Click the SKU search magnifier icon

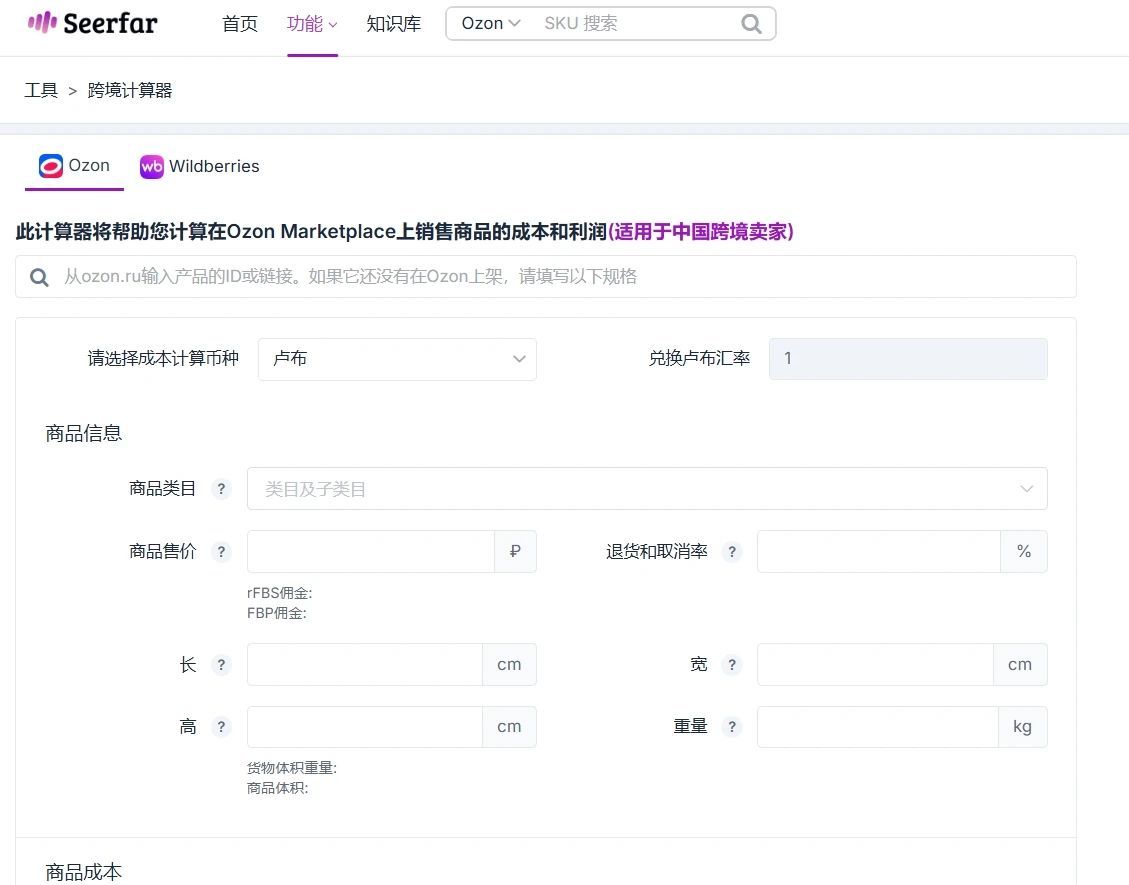point(751,24)
